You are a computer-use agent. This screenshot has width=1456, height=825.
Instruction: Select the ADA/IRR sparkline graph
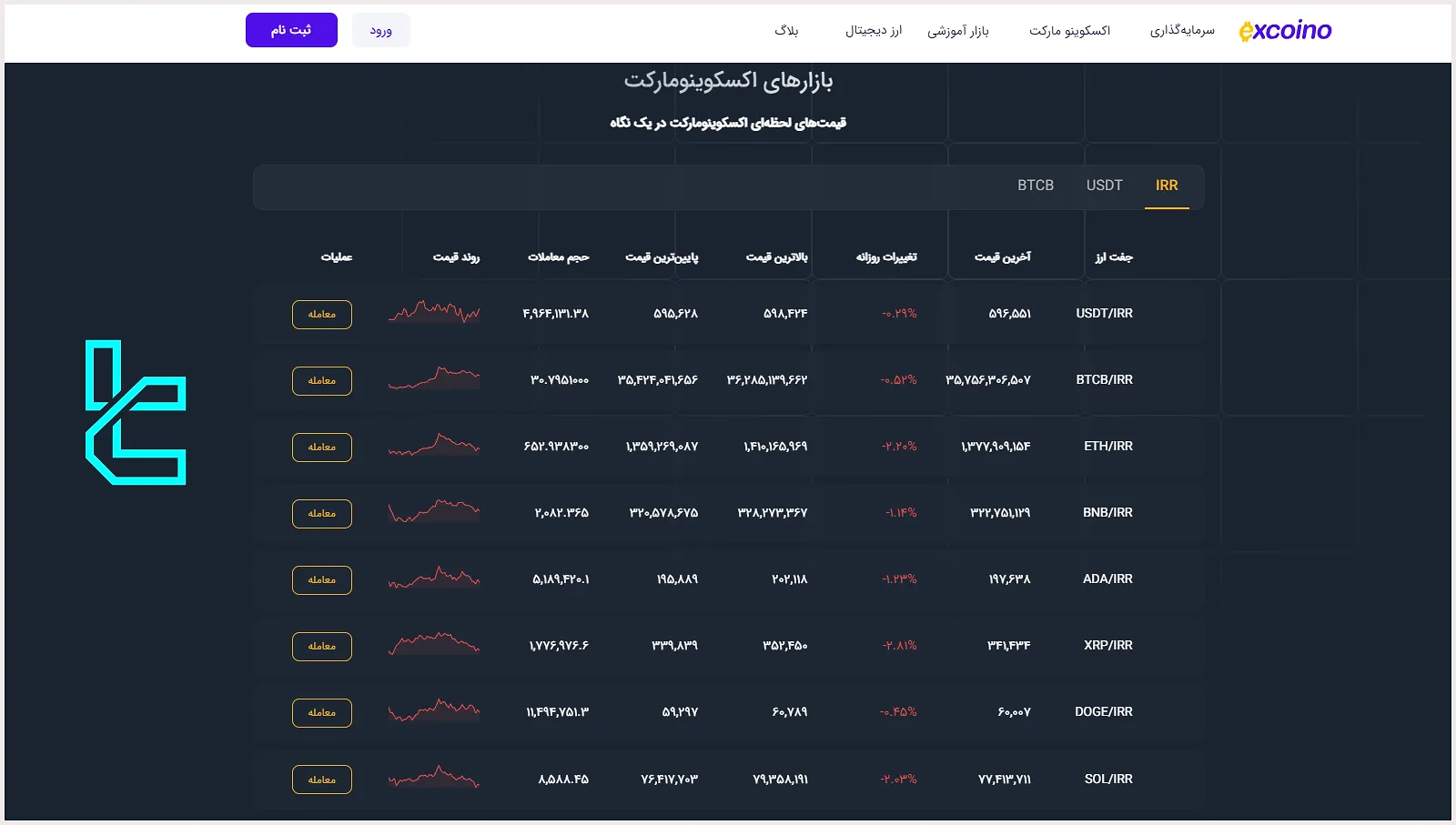click(x=434, y=579)
